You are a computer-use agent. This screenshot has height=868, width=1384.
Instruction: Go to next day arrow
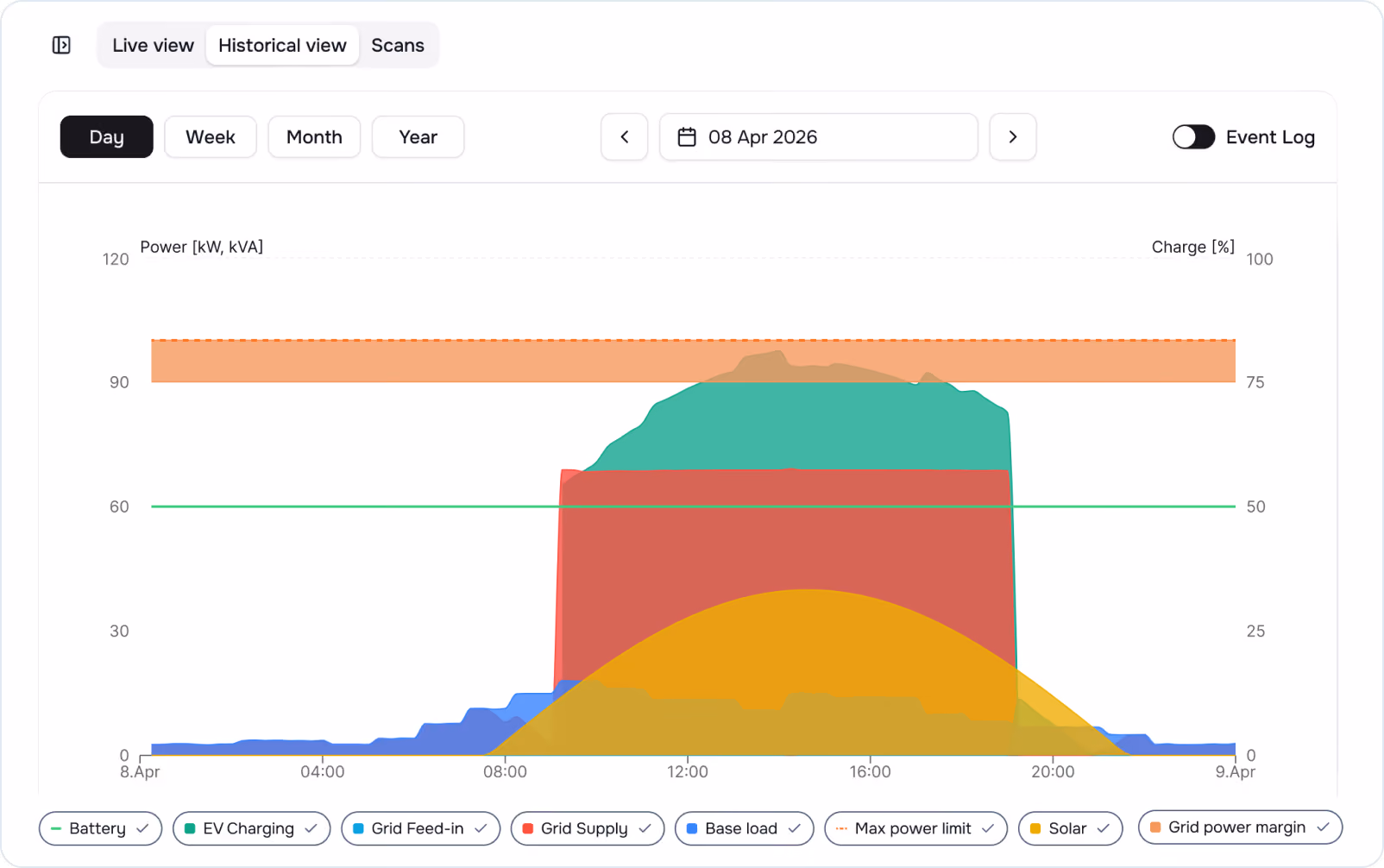[x=1013, y=137]
